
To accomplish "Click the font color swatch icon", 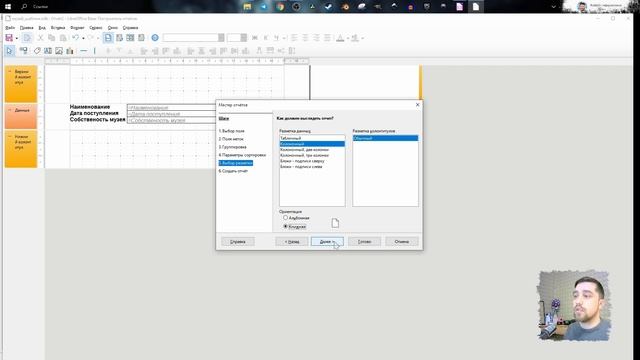I will point(340,38).
